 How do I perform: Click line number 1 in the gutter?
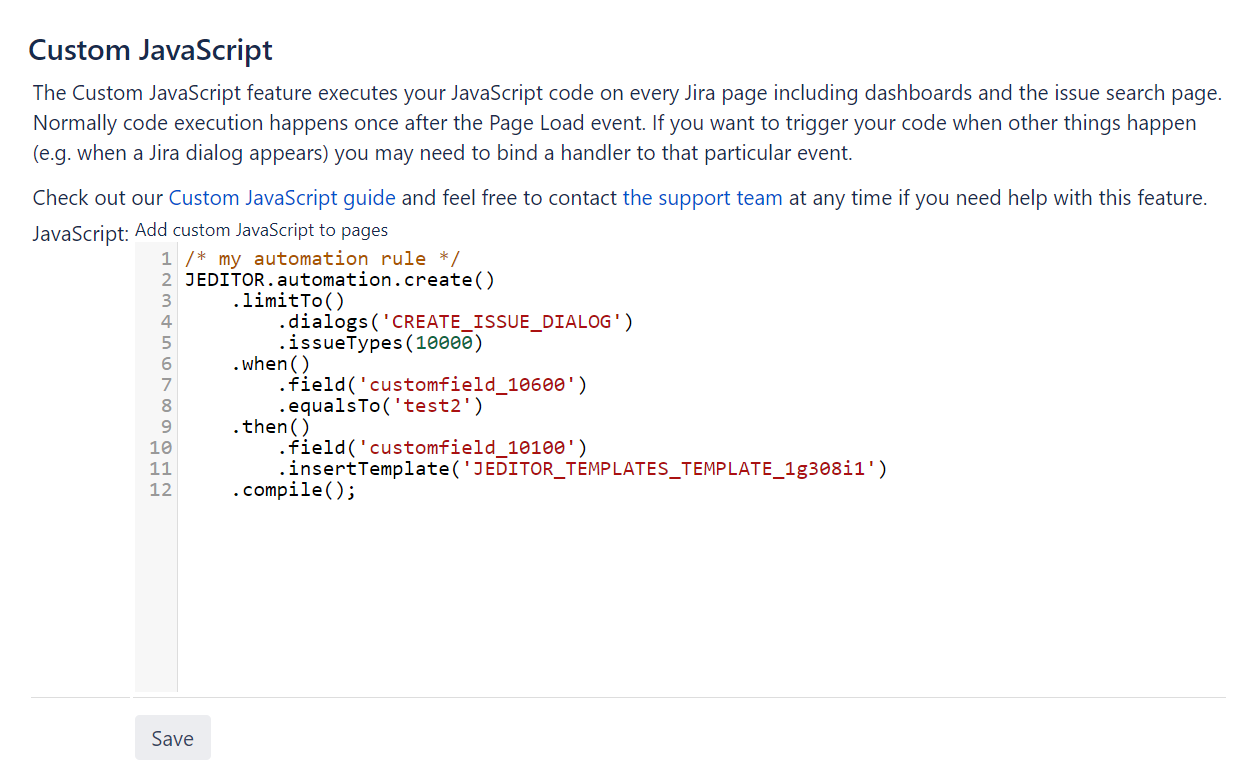(166, 259)
